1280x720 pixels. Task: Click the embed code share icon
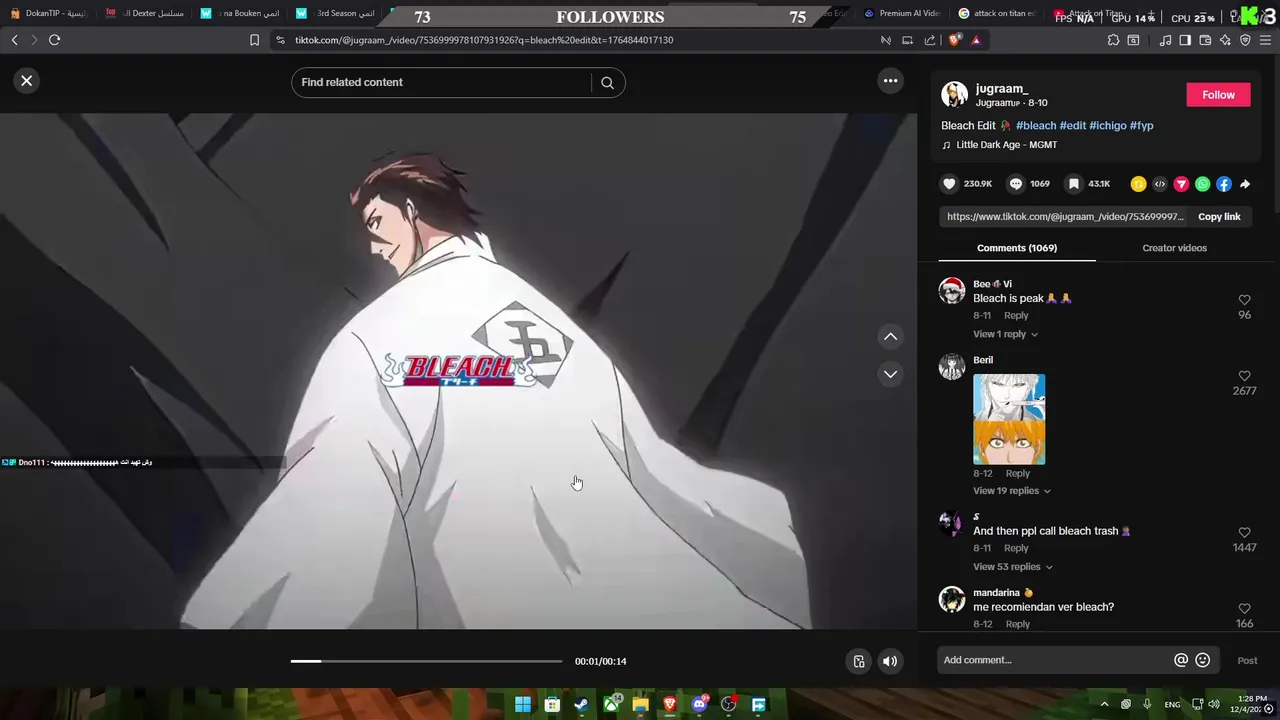(x=1160, y=184)
